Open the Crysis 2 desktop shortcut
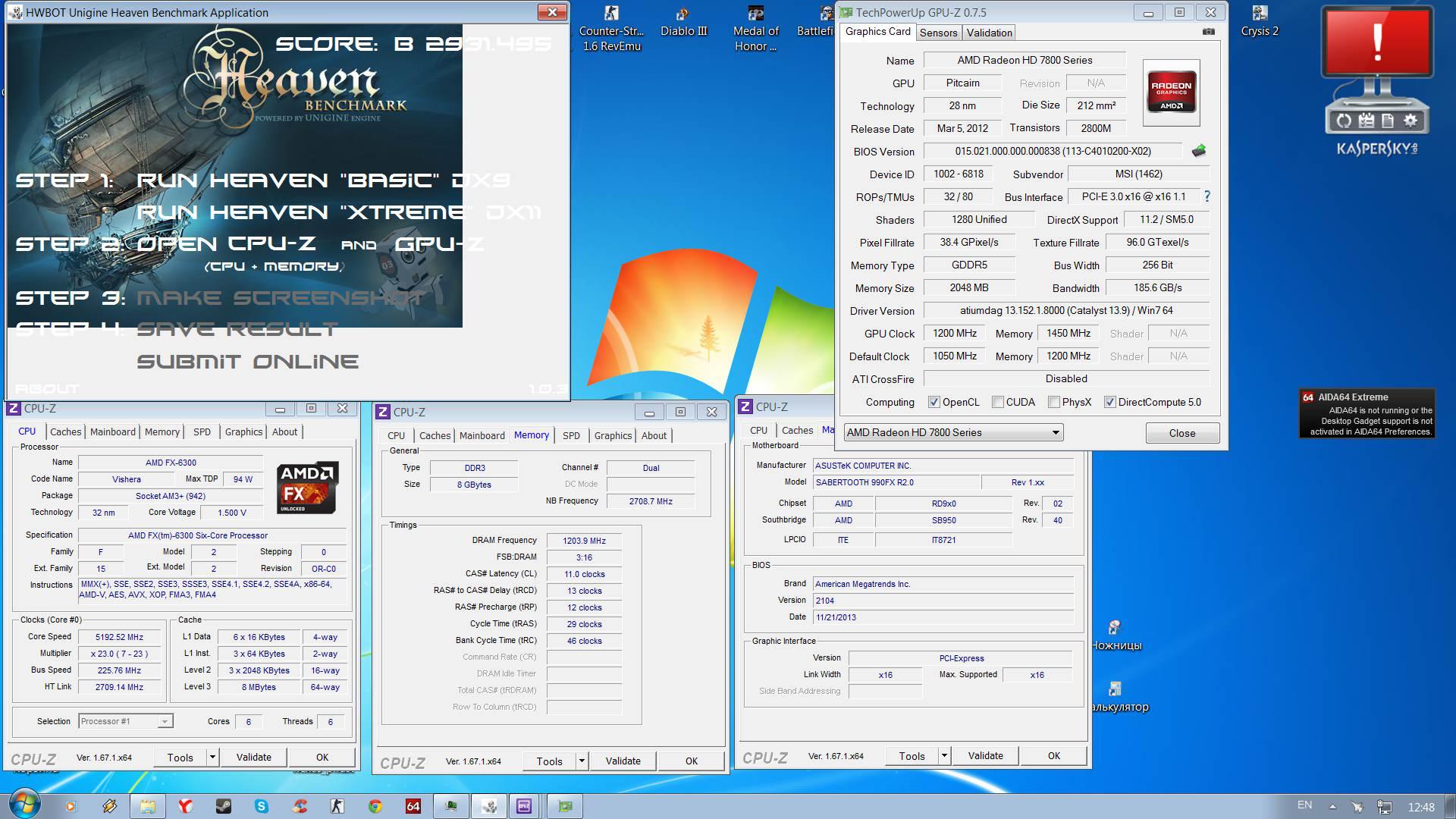 1260,21
